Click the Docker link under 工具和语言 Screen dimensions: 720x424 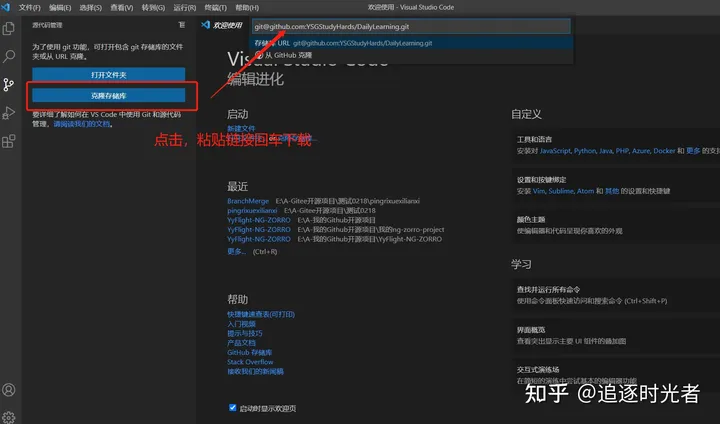[664, 151]
